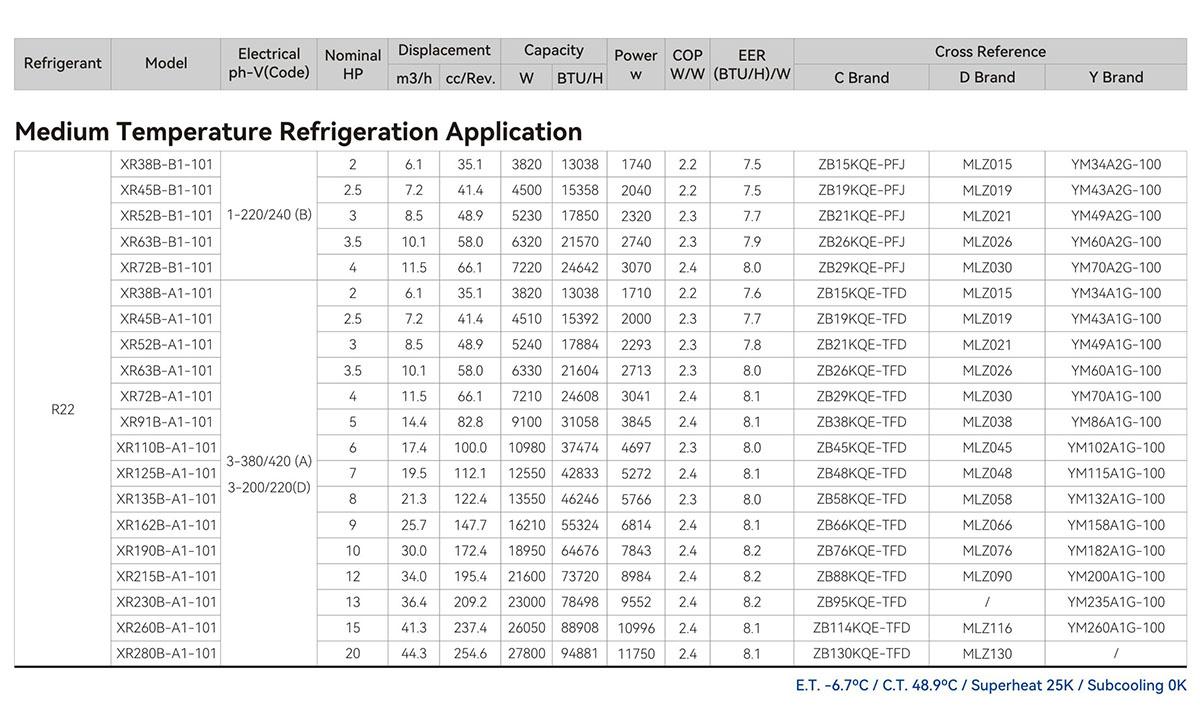
Task: Click model XR125B-A1-101
Action: tap(166, 473)
